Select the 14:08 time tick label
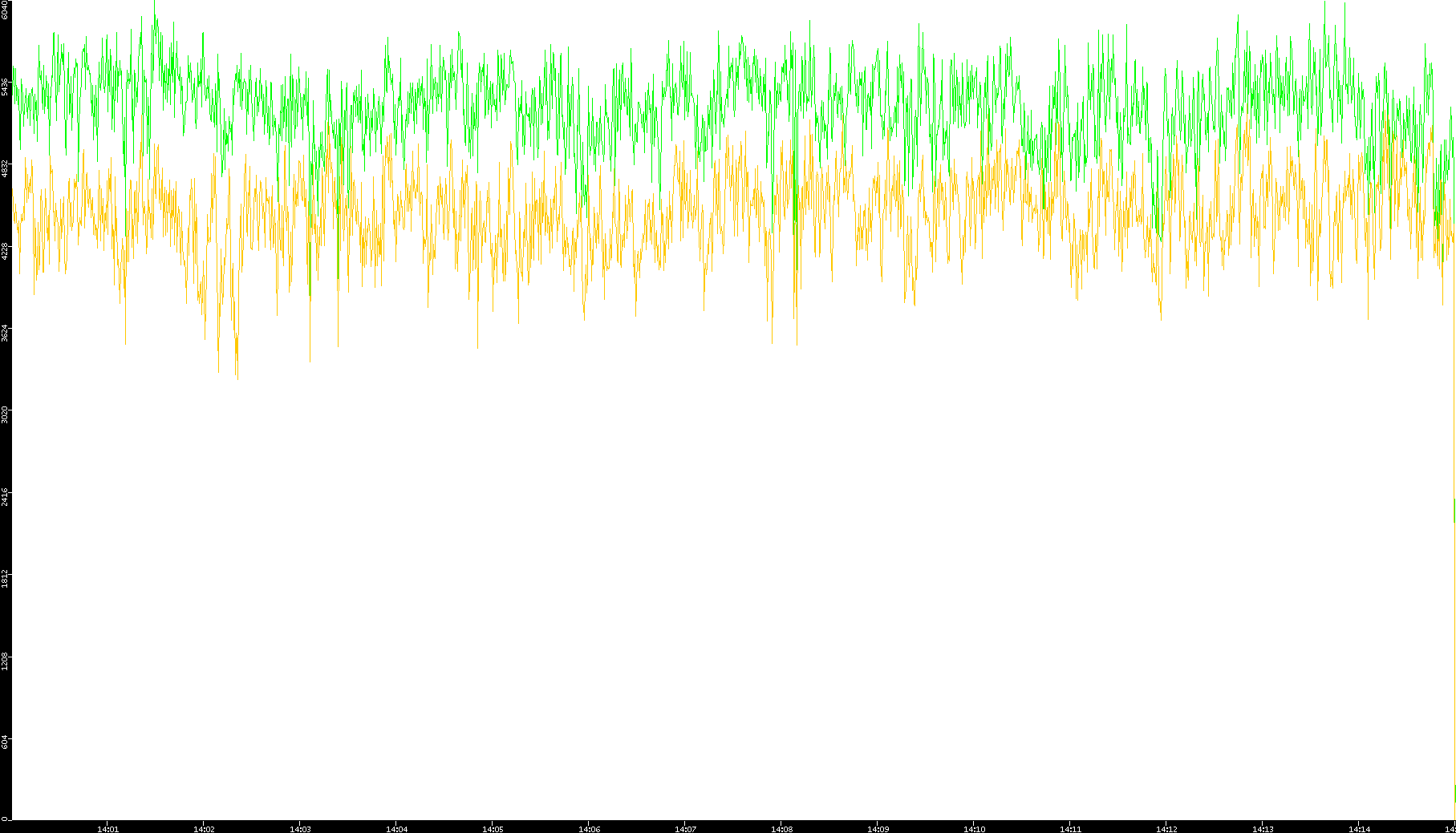Image resolution: width=1456 pixels, height=833 pixels. (x=781, y=829)
